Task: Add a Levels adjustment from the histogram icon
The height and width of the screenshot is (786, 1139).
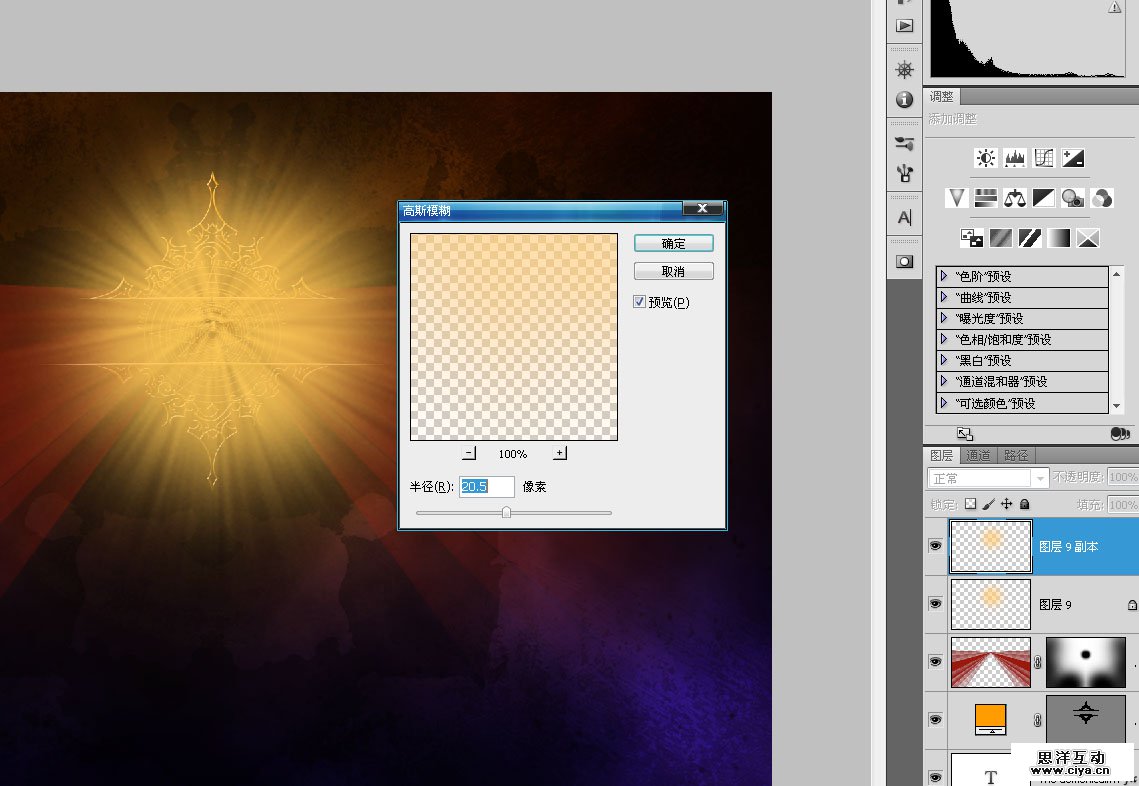Action: point(1015,158)
